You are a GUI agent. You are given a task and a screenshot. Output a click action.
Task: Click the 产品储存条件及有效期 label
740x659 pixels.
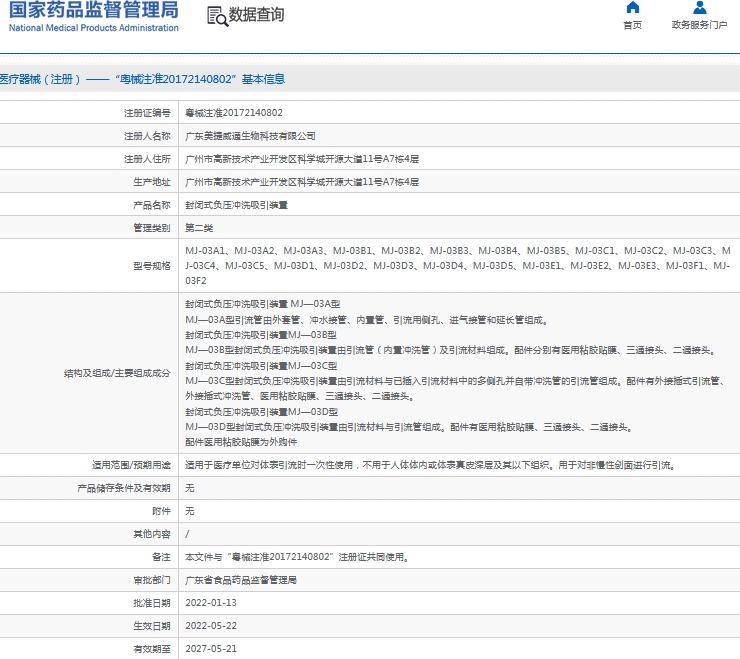click(124, 488)
